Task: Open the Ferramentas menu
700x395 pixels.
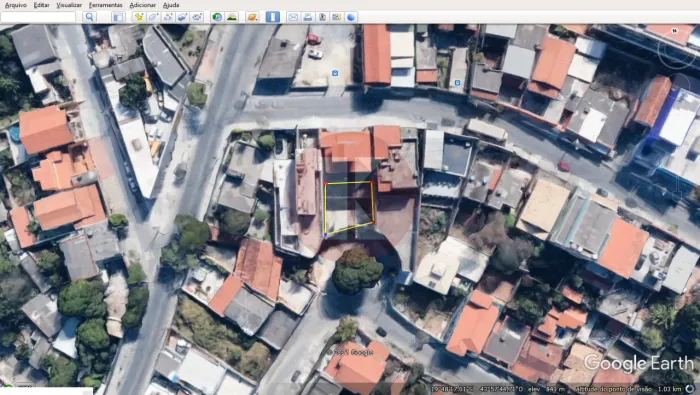Action: click(x=105, y=5)
